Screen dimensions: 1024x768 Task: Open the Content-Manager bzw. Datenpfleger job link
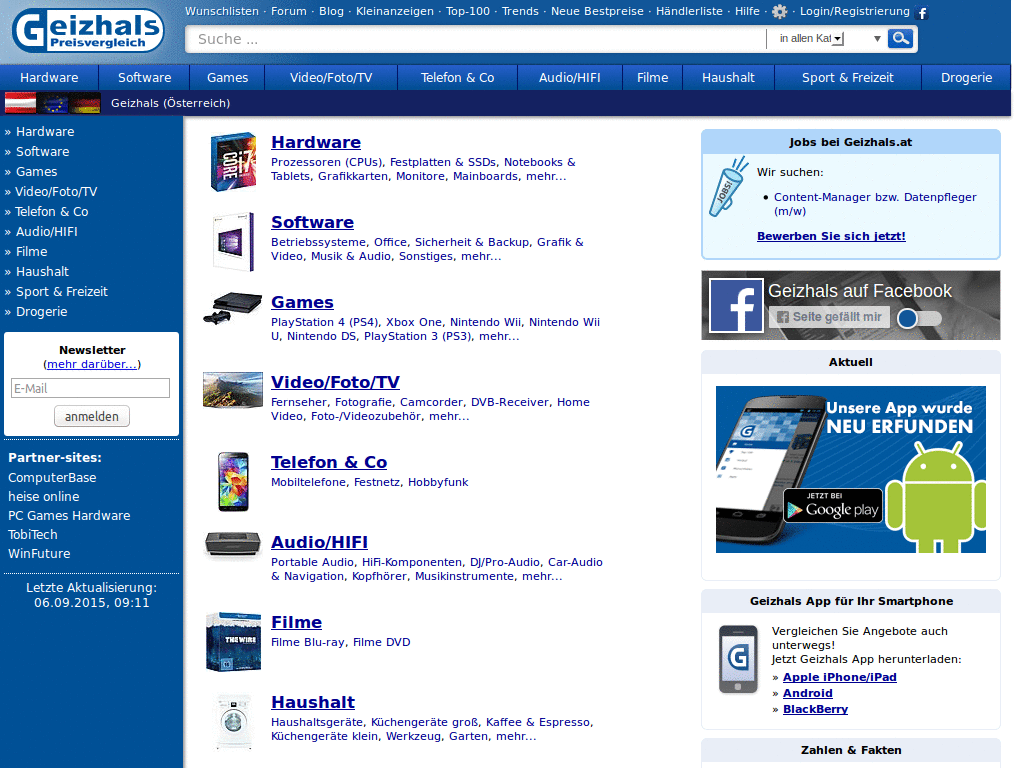(875, 204)
